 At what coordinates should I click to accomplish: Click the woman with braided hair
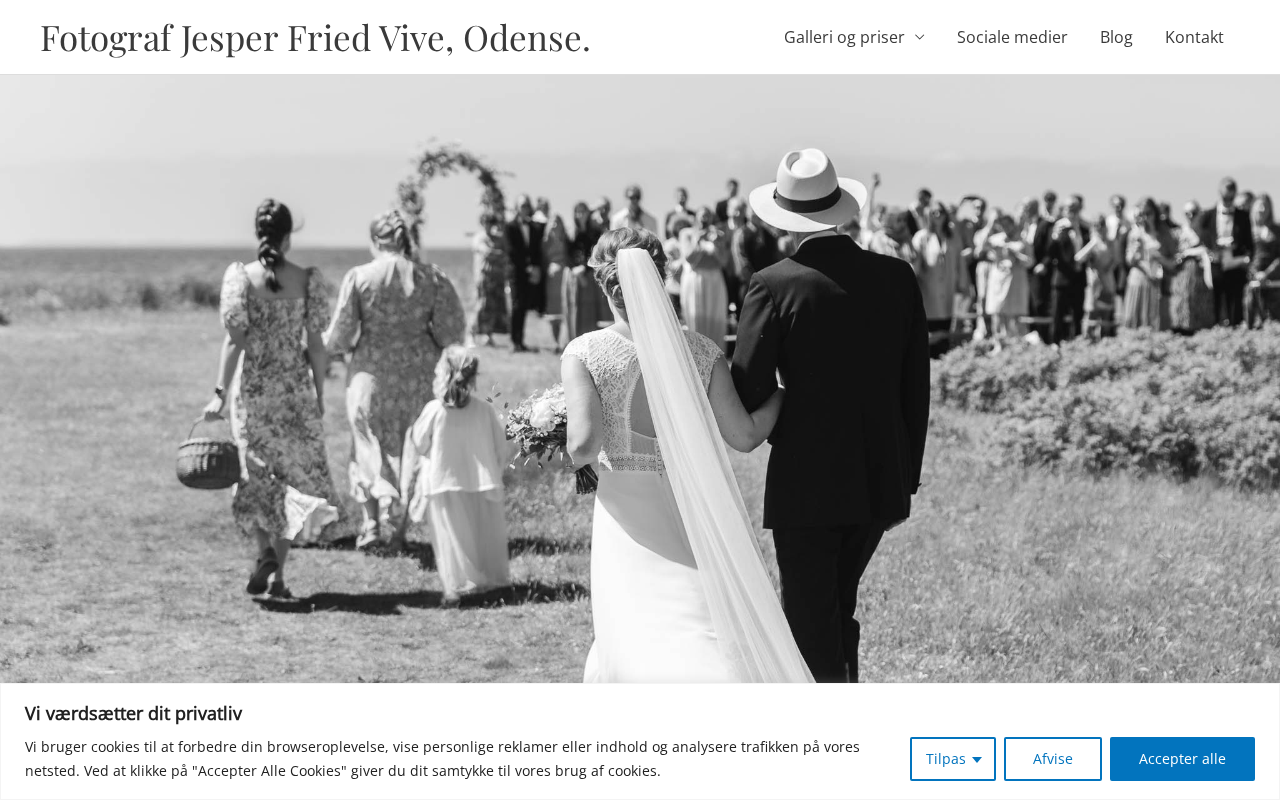point(270,400)
